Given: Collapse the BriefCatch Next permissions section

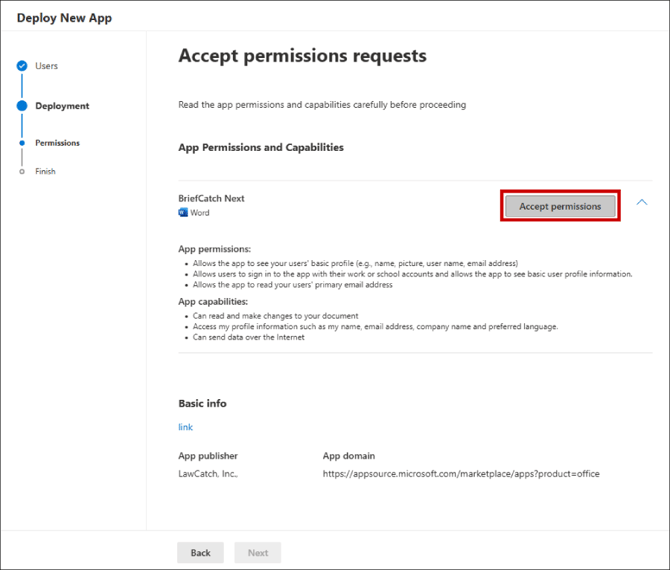Looking at the screenshot, I should [x=641, y=202].
